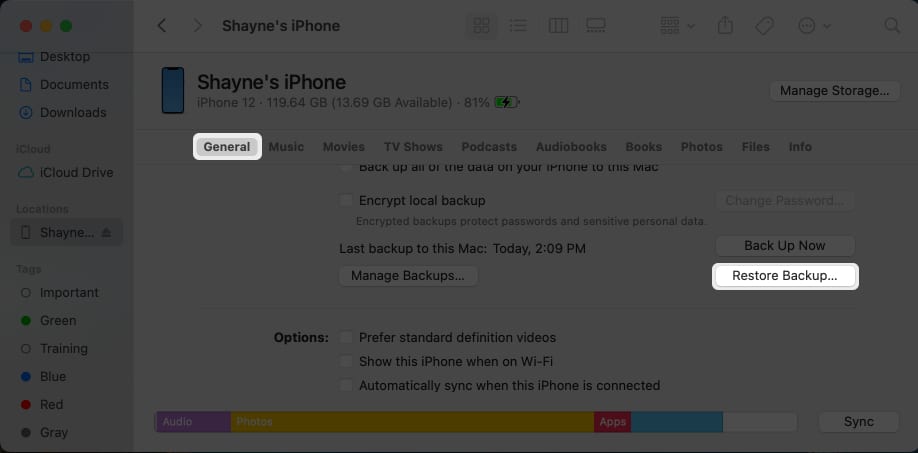Switch to the Files tab

756,147
